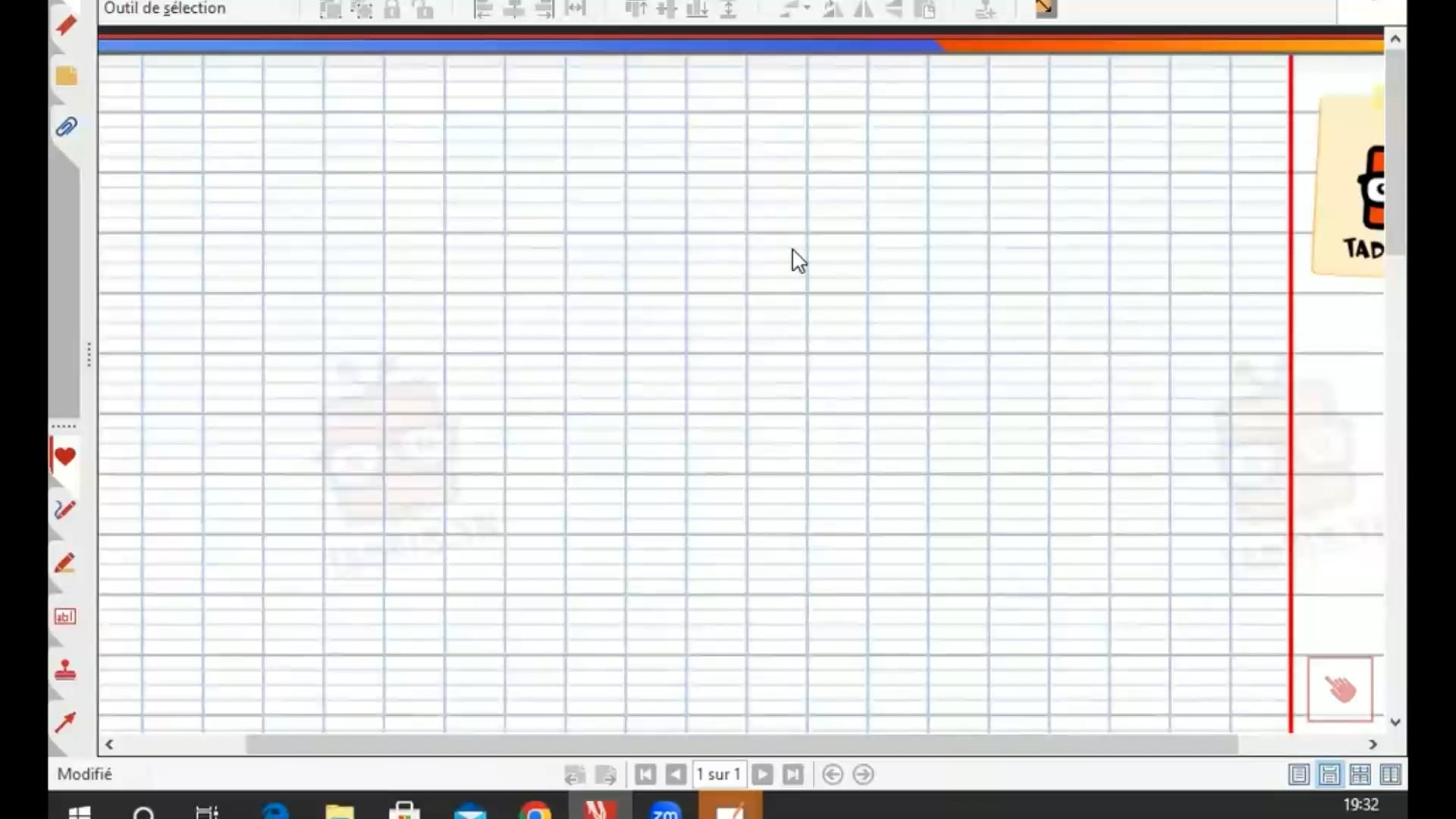Select the Text box tool
Screen dimensions: 1456x819
pyautogui.click(x=65, y=617)
